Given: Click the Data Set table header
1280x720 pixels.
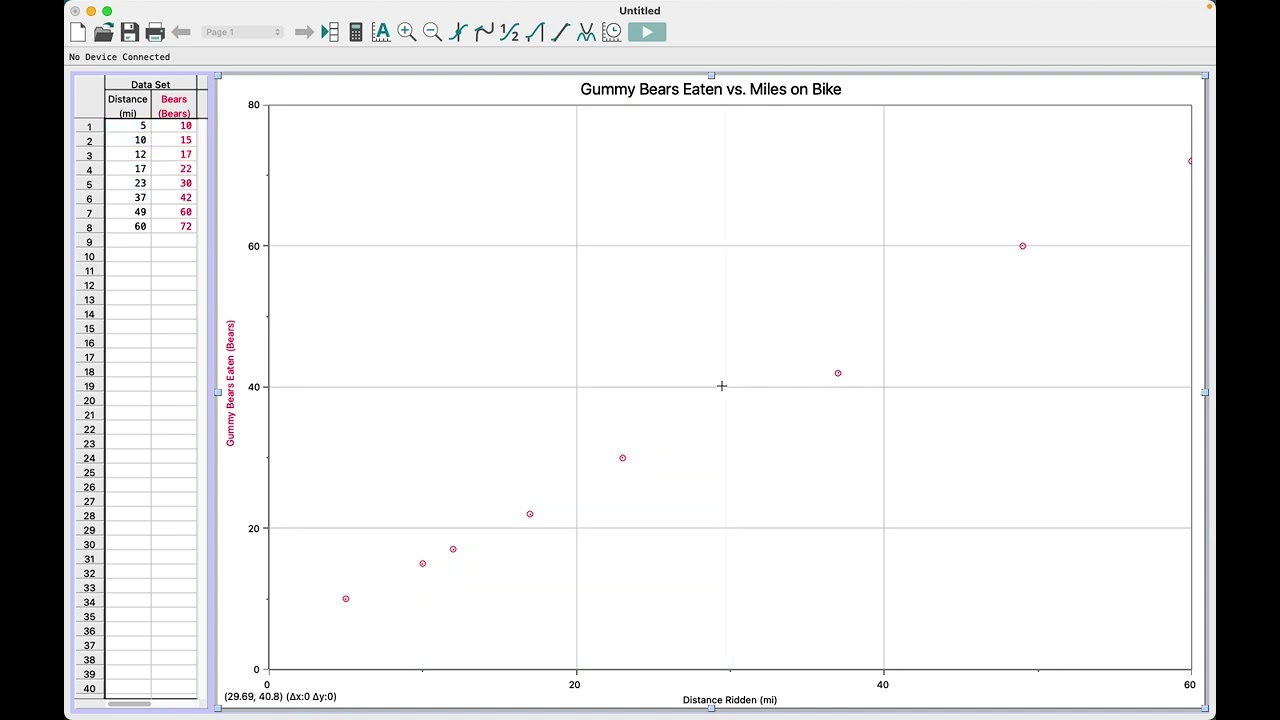Looking at the screenshot, I should (150, 85).
